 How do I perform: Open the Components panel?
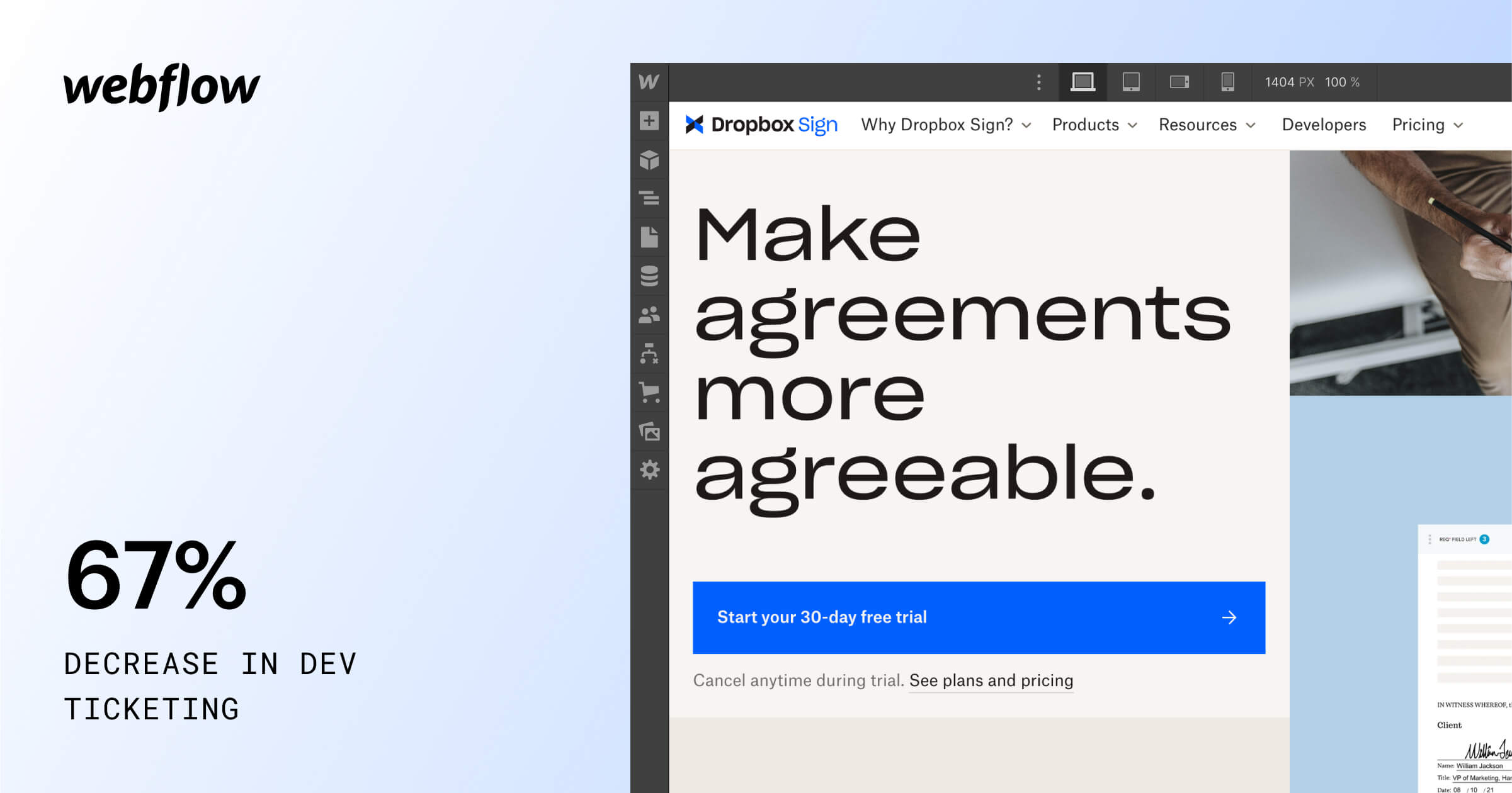[x=649, y=160]
